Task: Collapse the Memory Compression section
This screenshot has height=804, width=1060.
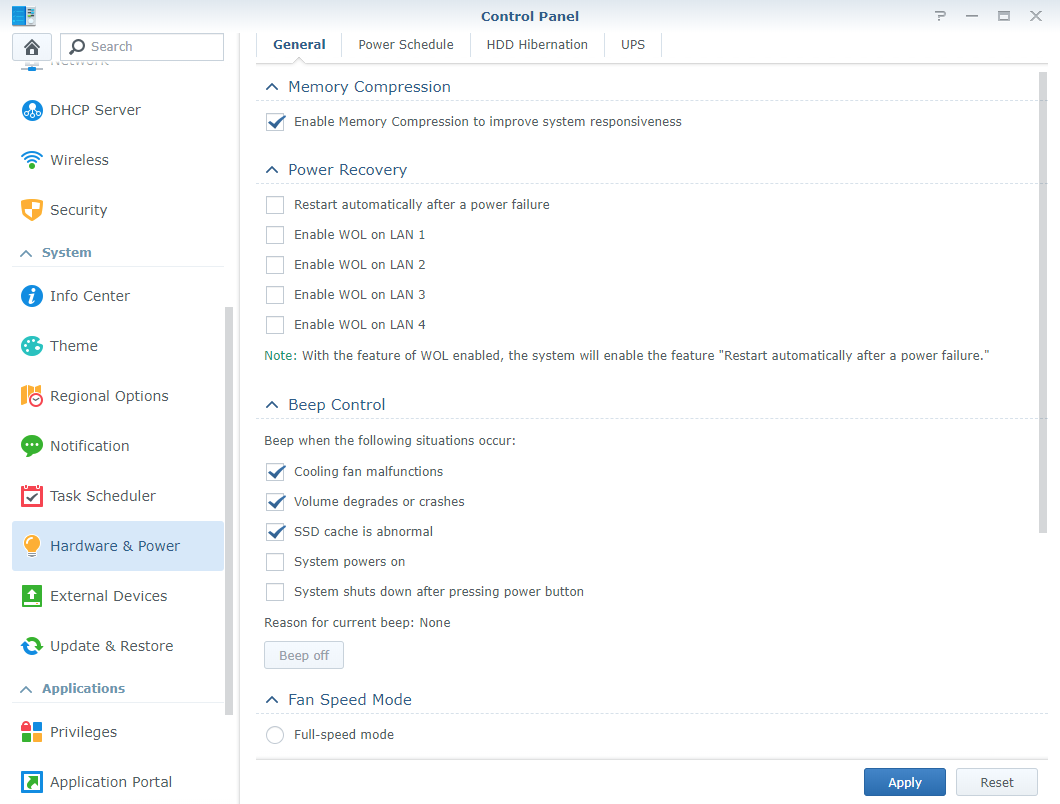Action: 272,87
